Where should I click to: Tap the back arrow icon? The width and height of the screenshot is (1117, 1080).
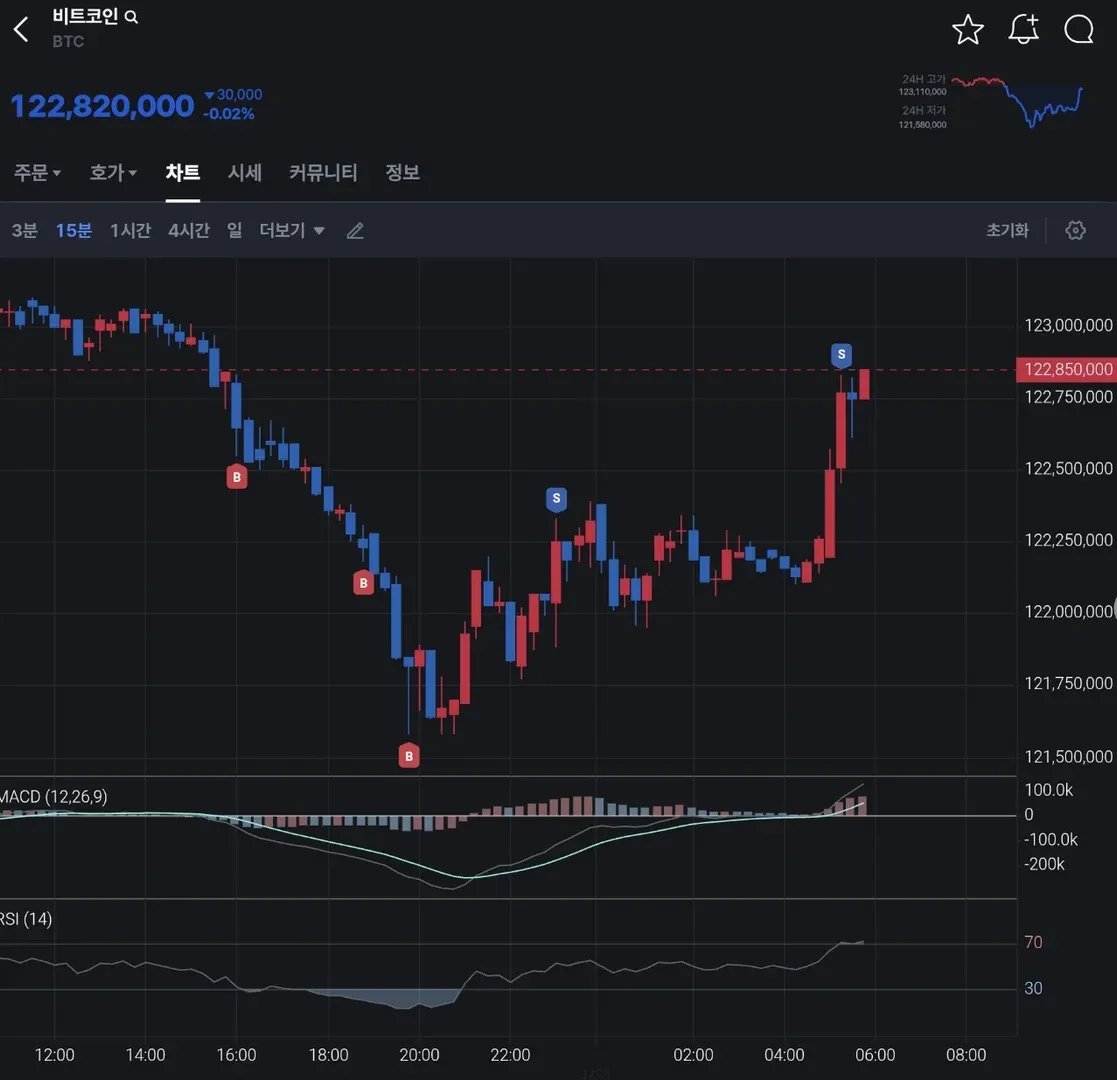pyautogui.click(x=21, y=29)
